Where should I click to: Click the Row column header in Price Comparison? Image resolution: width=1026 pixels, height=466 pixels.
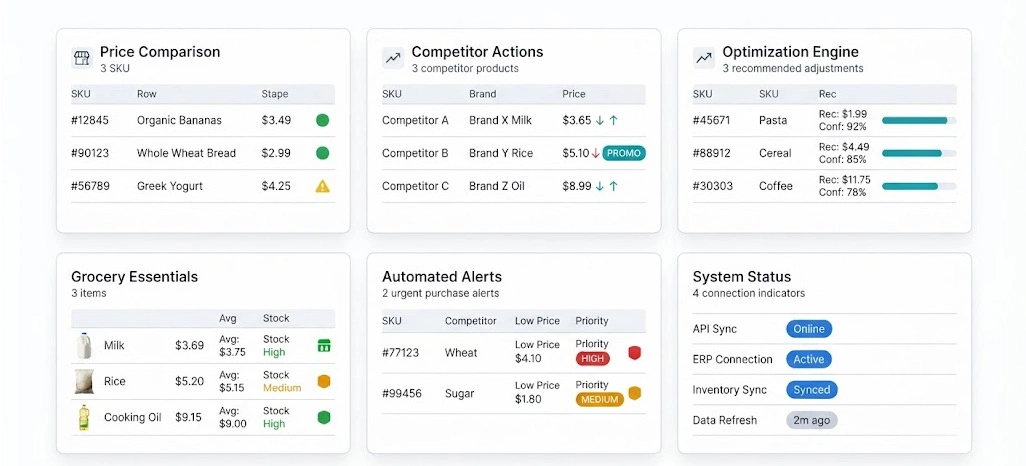pos(147,94)
